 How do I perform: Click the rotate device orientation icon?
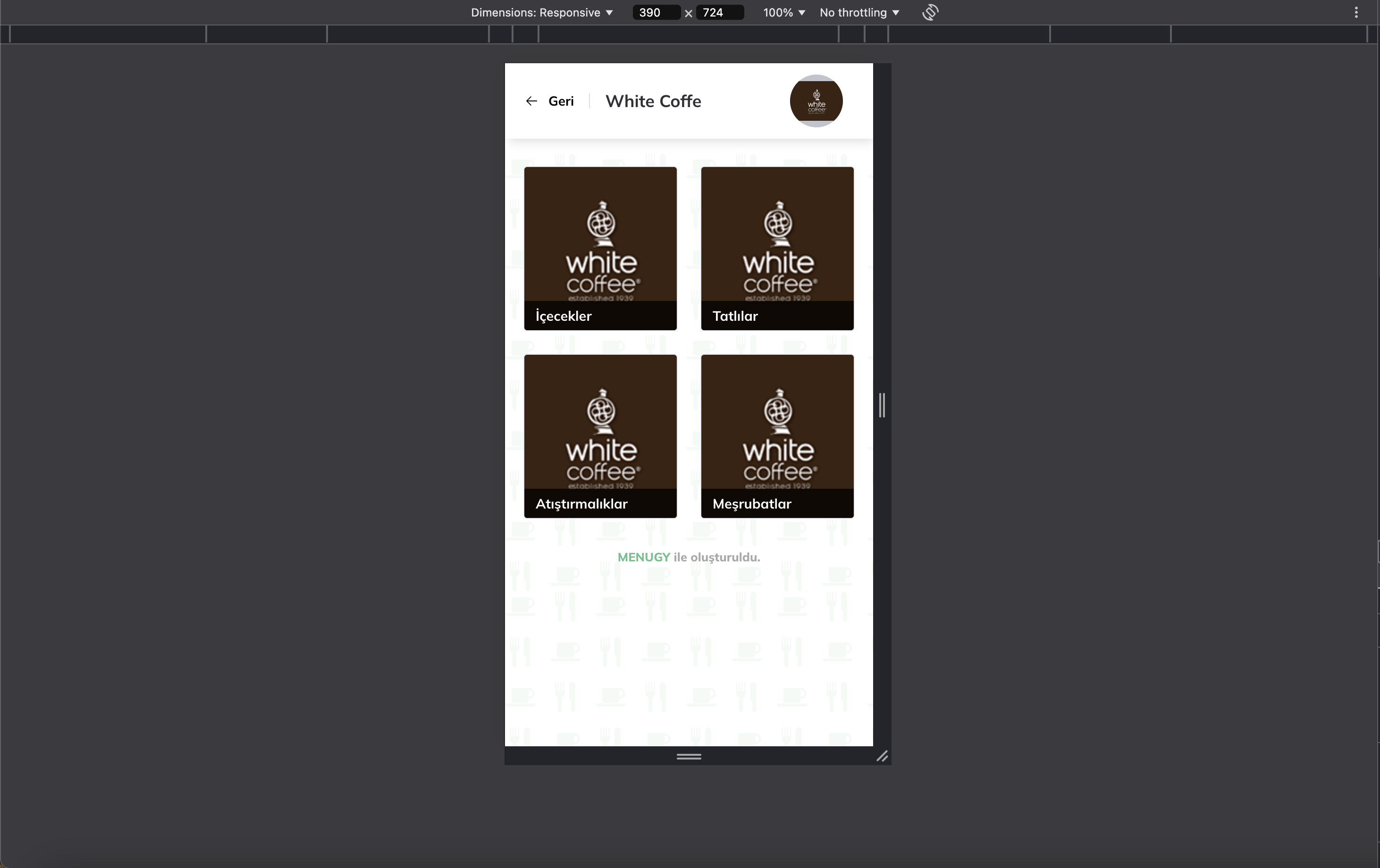pos(930,13)
